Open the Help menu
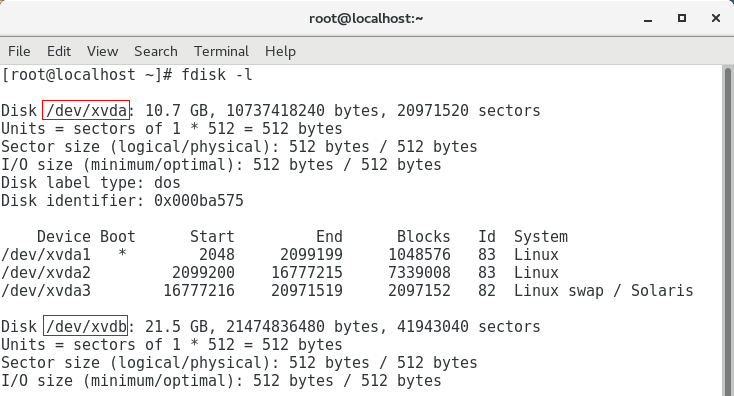The width and height of the screenshot is (734, 396). pyautogui.click(x=280, y=51)
